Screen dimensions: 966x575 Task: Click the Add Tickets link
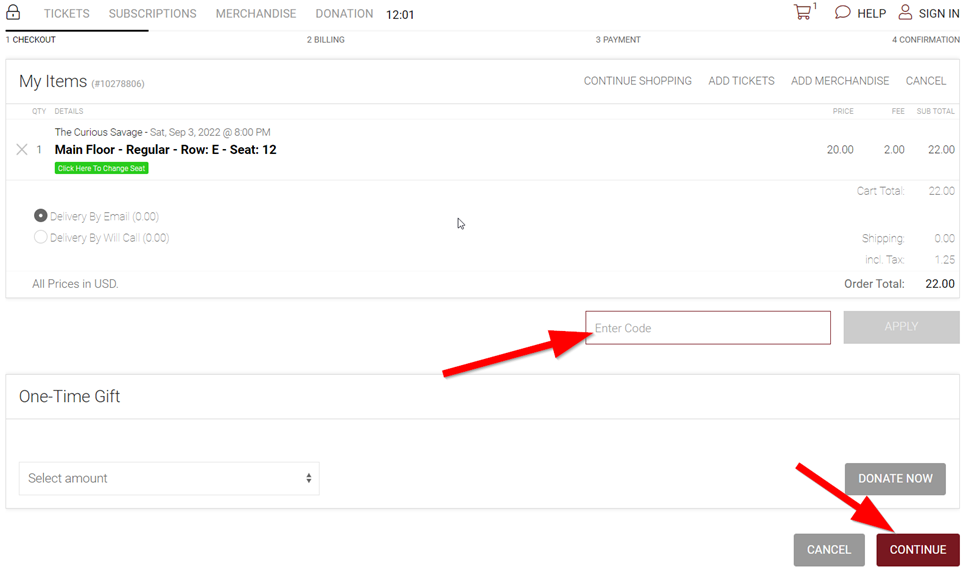(741, 81)
